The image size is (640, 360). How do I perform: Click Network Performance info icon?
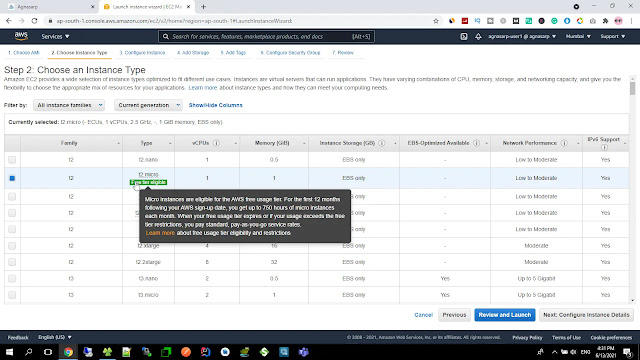tap(564, 143)
